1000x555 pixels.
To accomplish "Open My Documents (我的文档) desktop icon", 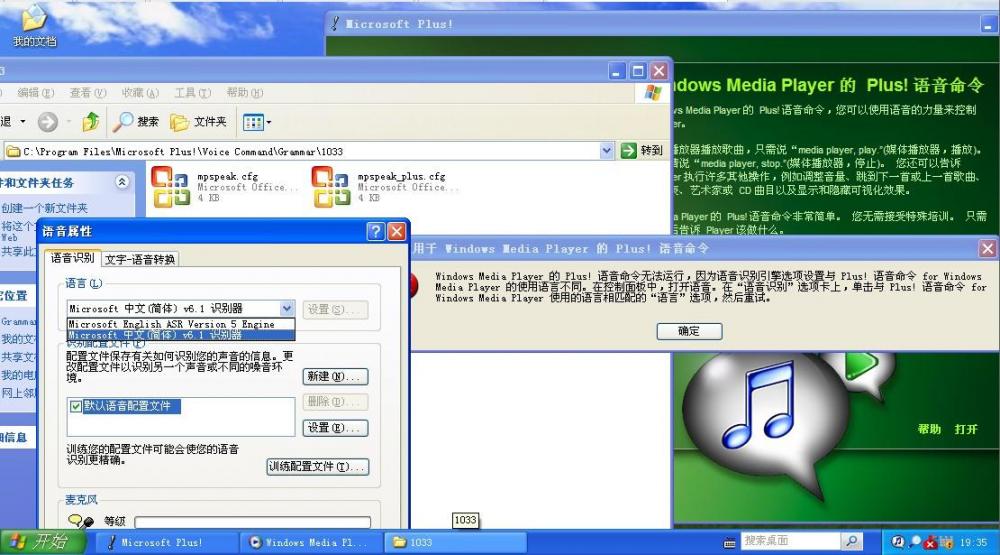I will click(34, 20).
